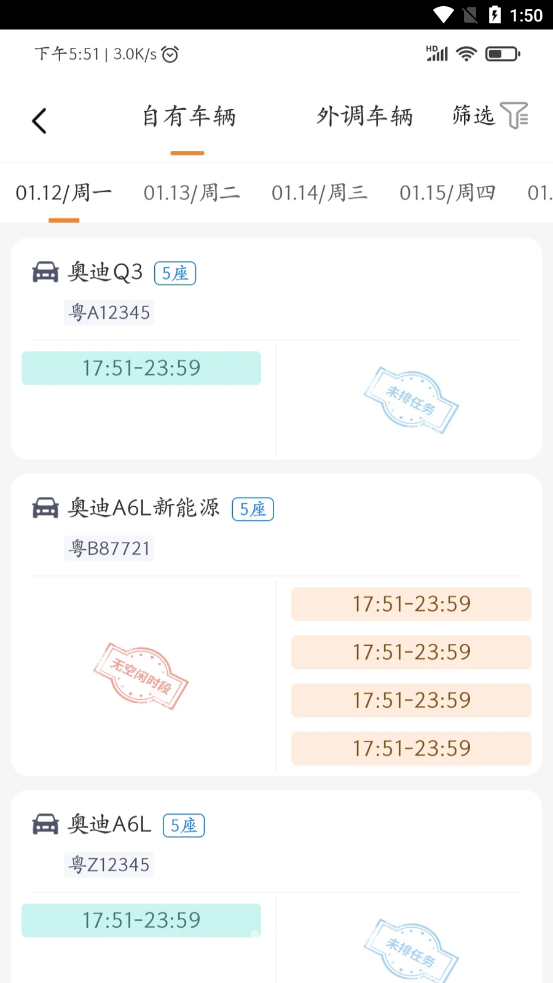
Task: Tap 奥迪Q3 free slot 17:51-23:59
Action: point(141,368)
